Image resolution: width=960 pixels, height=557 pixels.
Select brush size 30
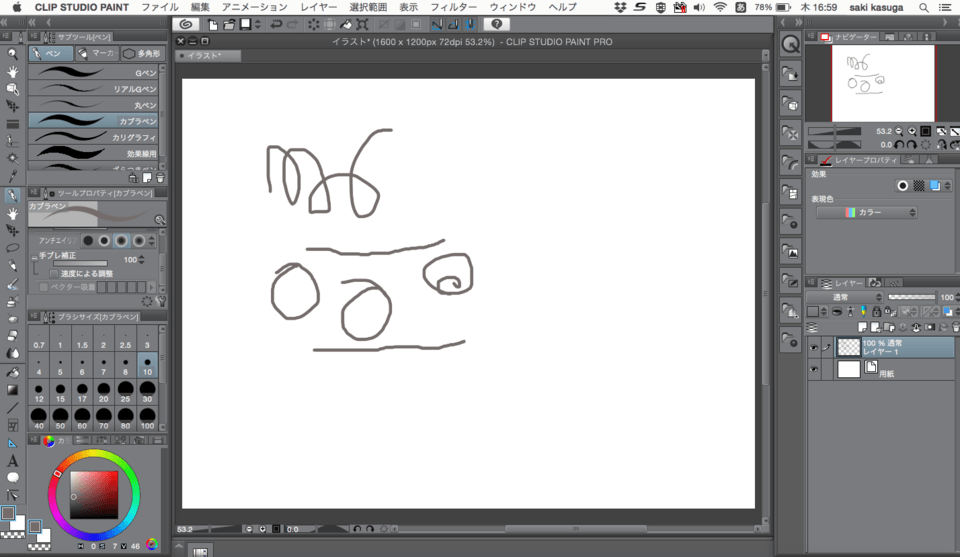[147, 391]
